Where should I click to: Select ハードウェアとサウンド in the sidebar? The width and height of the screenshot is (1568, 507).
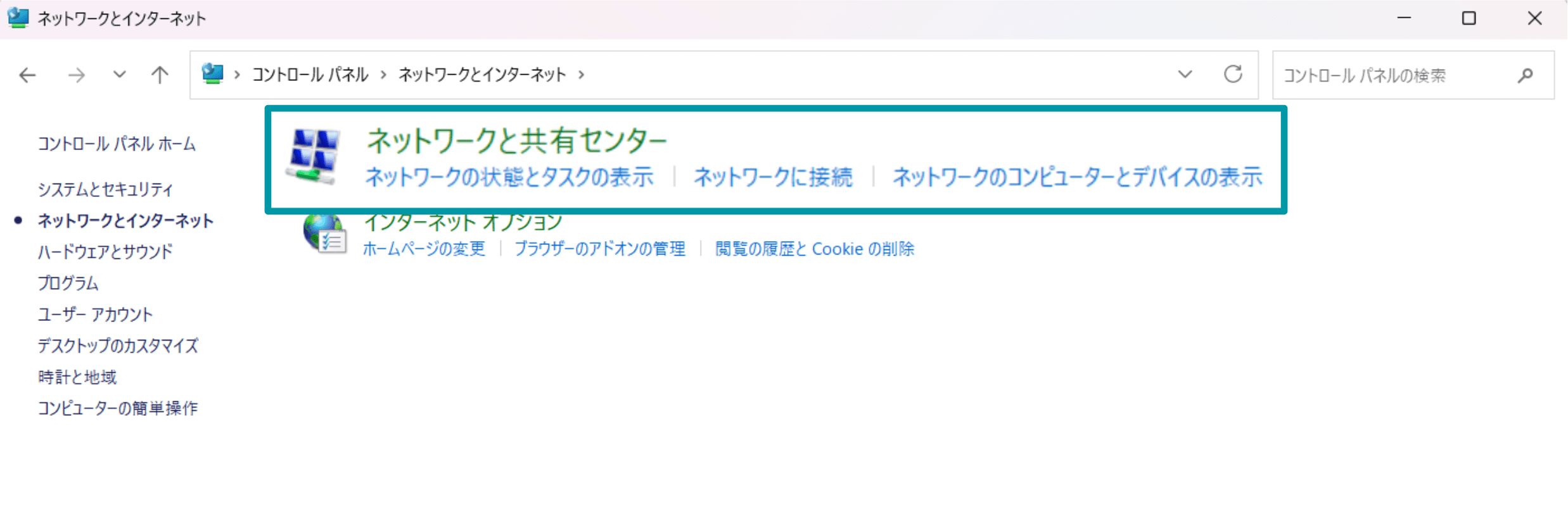coord(105,252)
